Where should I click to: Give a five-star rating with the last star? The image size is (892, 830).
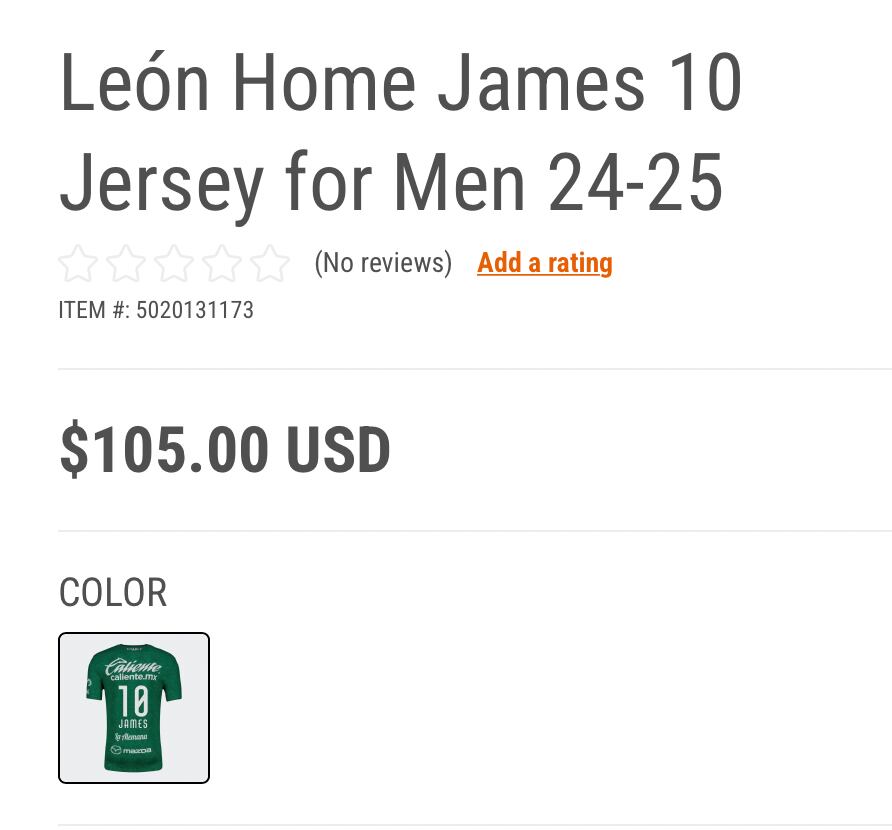(270, 264)
